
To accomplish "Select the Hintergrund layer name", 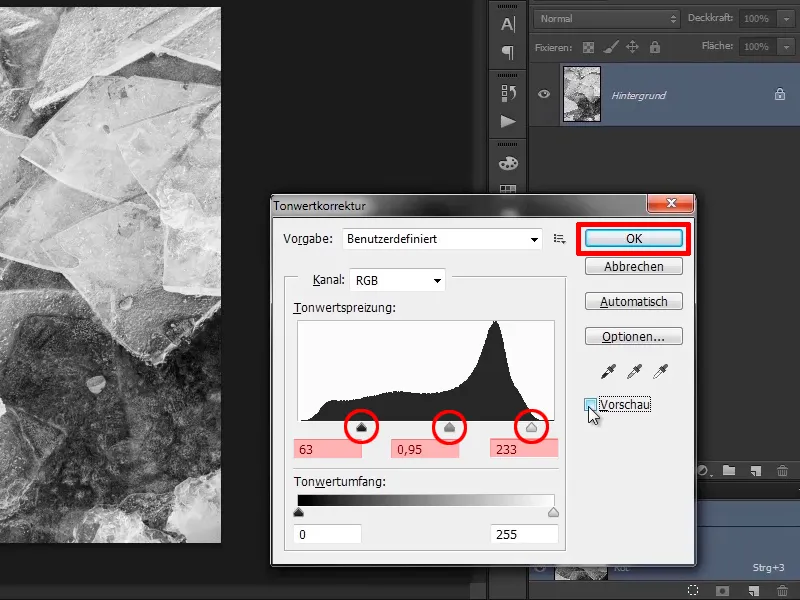I will tap(638, 95).
